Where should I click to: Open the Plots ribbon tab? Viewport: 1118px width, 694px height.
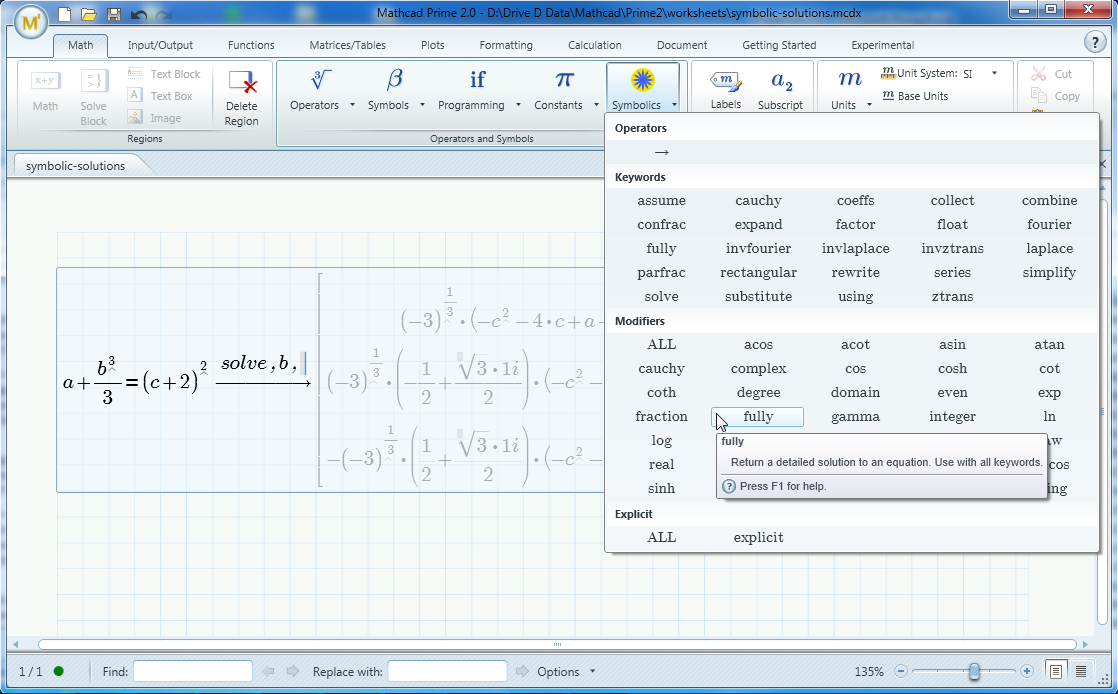(x=433, y=45)
